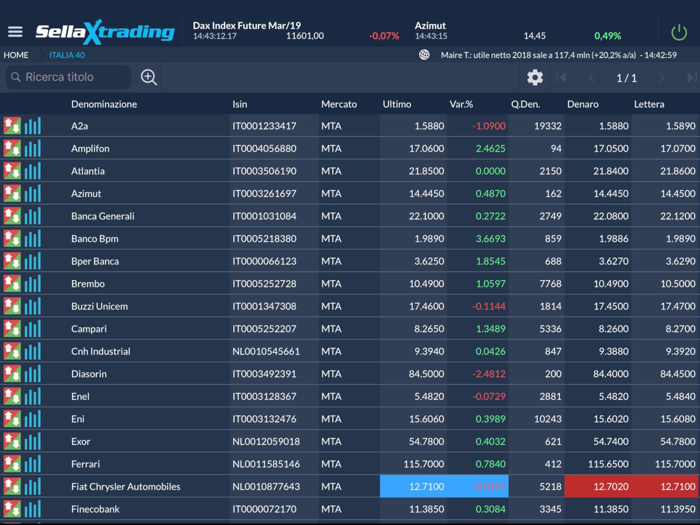
Task: Open the Dax Index Future Mar/19 ticker
Action: [x=296, y=31]
